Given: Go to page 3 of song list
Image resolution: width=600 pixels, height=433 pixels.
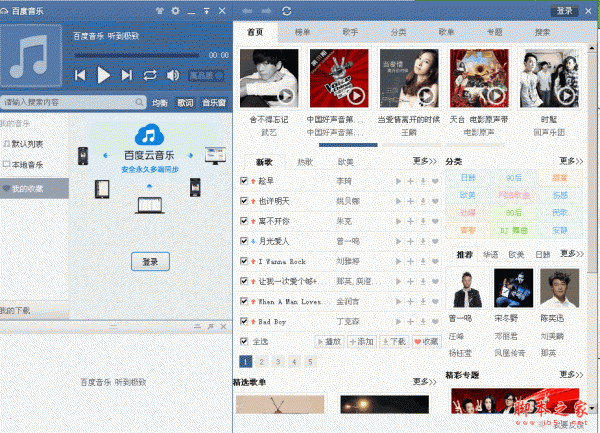Looking at the screenshot, I should tap(278, 361).
